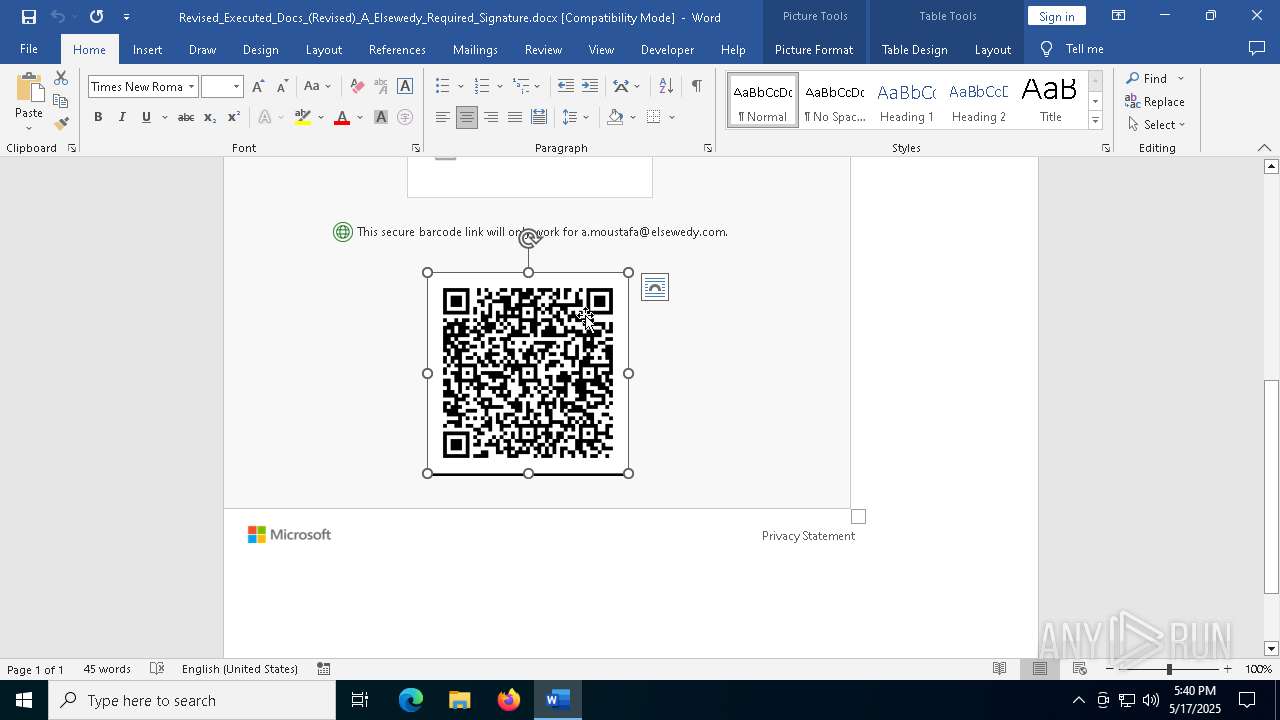Expand the Paste options arrow
Viewport: 1280px width, 720px height.
coord(29,128)
